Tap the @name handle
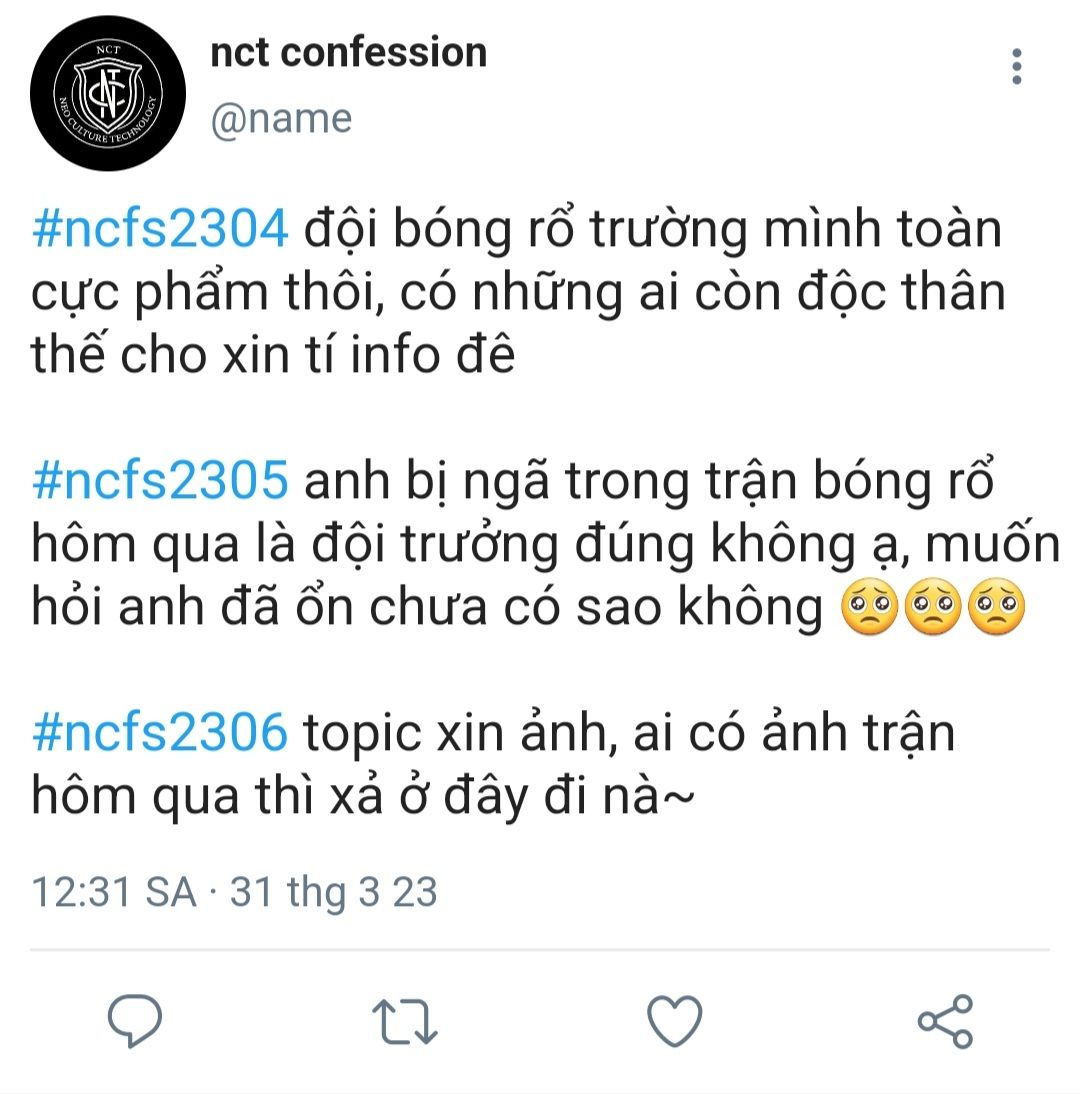Image resolution: width=1080 pixels, height=1094 pixels. pos(281,119)
